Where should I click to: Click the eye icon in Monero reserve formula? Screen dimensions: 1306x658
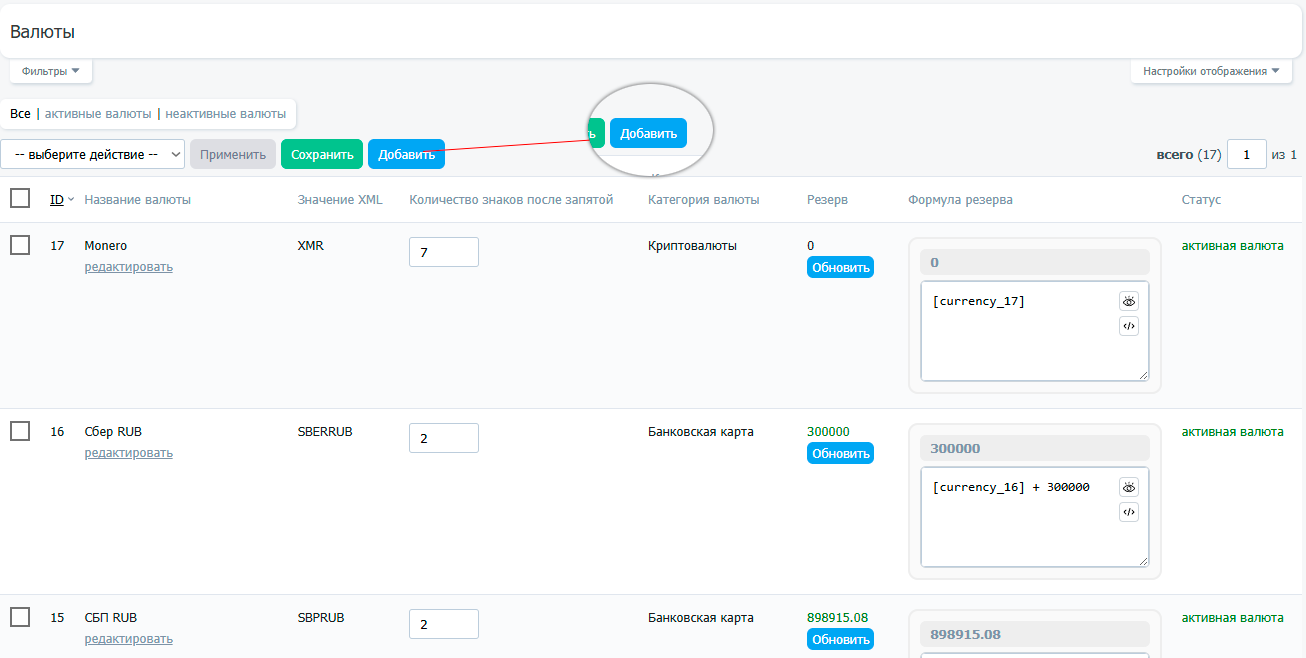click(x=1129, y=301)
